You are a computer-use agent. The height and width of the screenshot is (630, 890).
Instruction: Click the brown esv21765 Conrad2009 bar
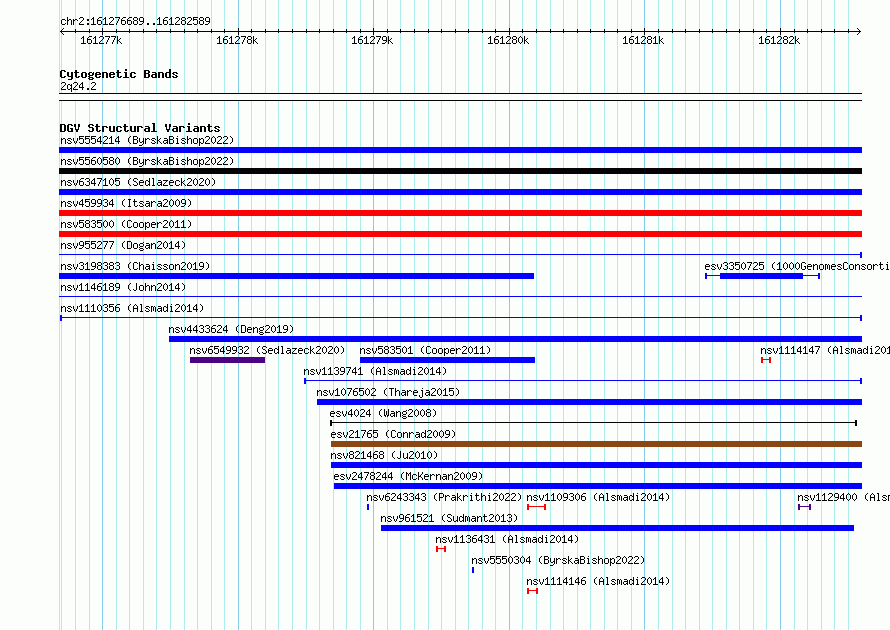(x=596, y=444)
